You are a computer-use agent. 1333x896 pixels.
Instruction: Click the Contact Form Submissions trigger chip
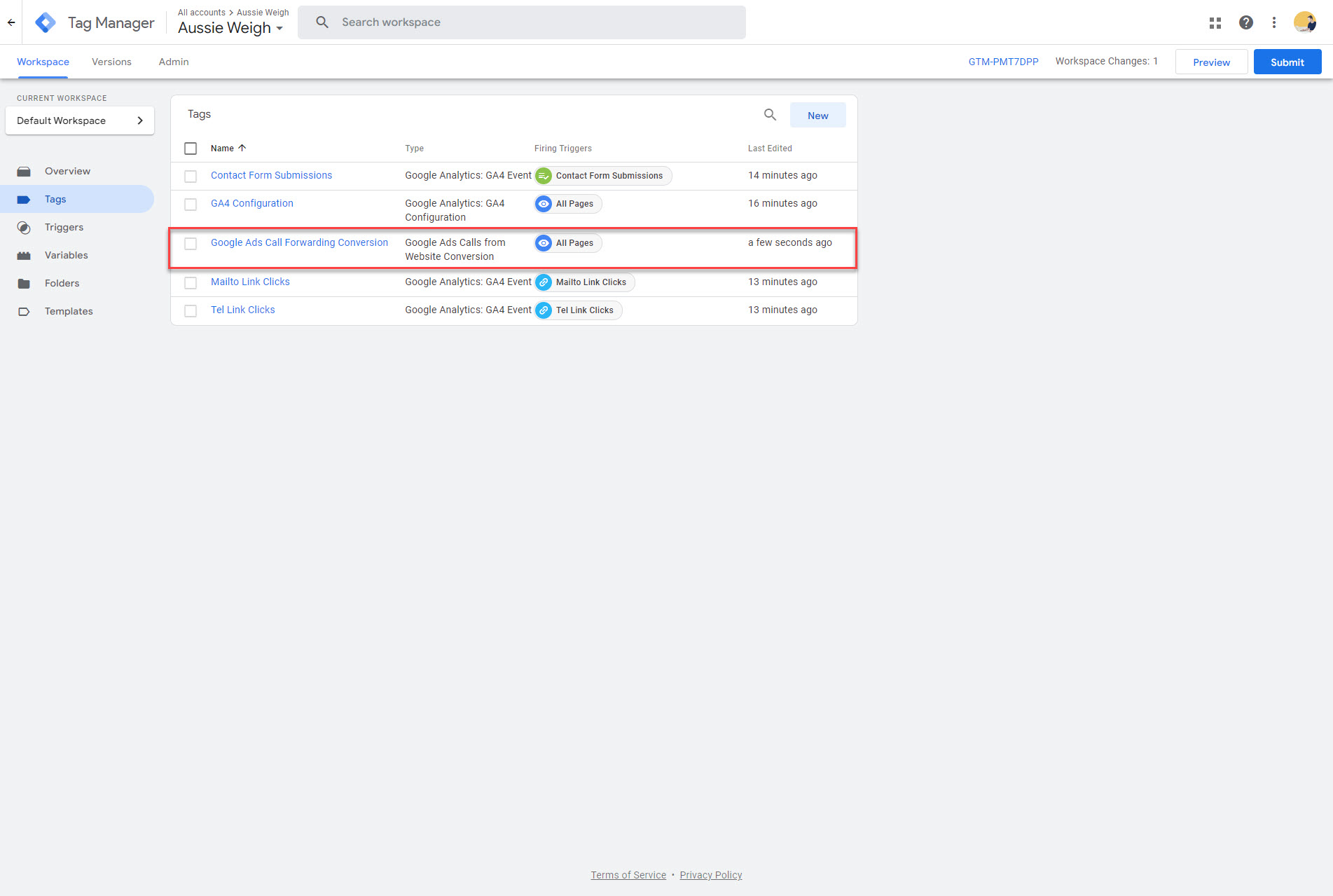pos(602,176)
